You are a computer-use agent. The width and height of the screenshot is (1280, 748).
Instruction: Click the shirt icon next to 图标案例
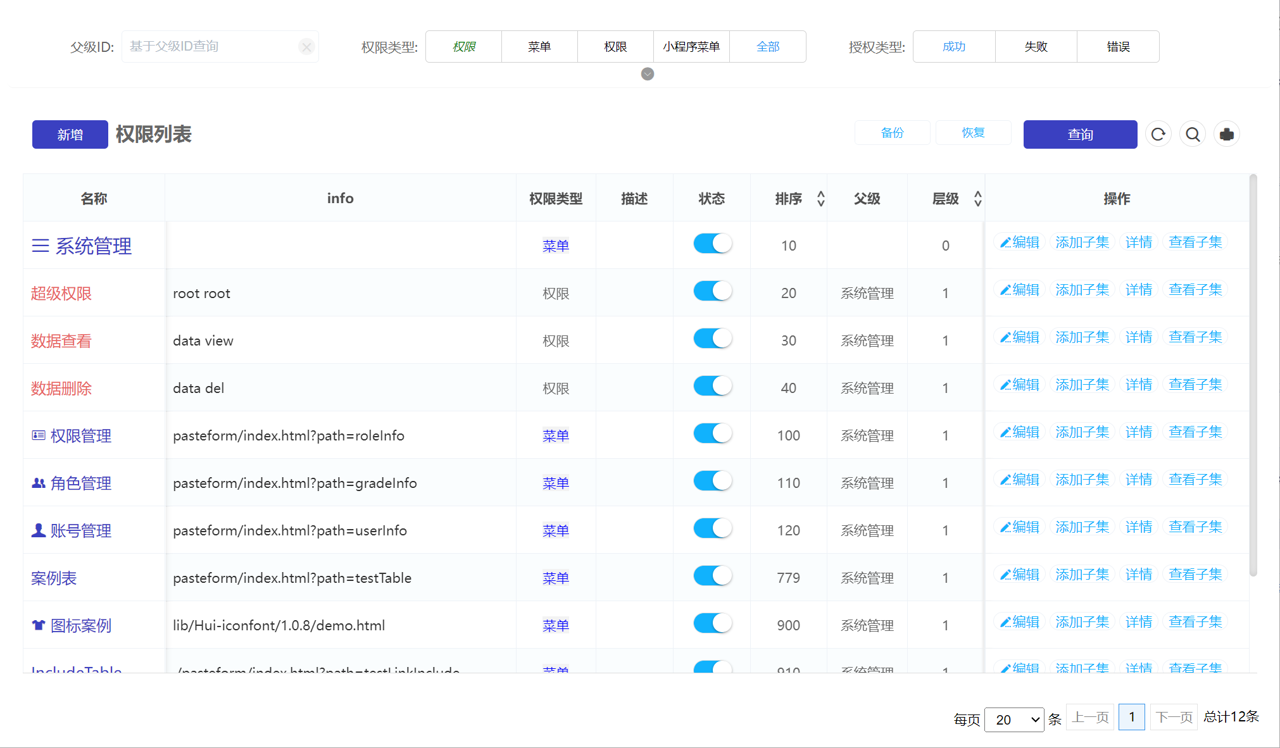click(38, 626)
